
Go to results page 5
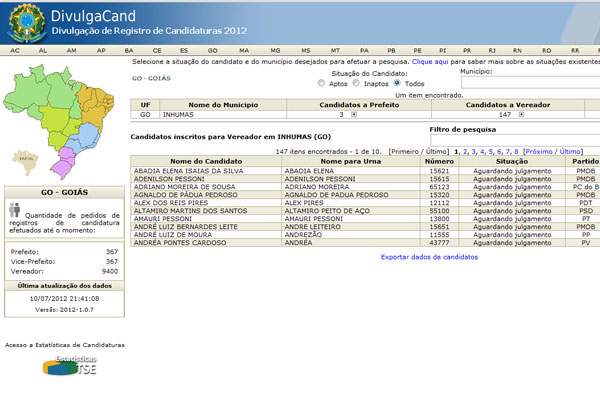click(x=491, y=151)
